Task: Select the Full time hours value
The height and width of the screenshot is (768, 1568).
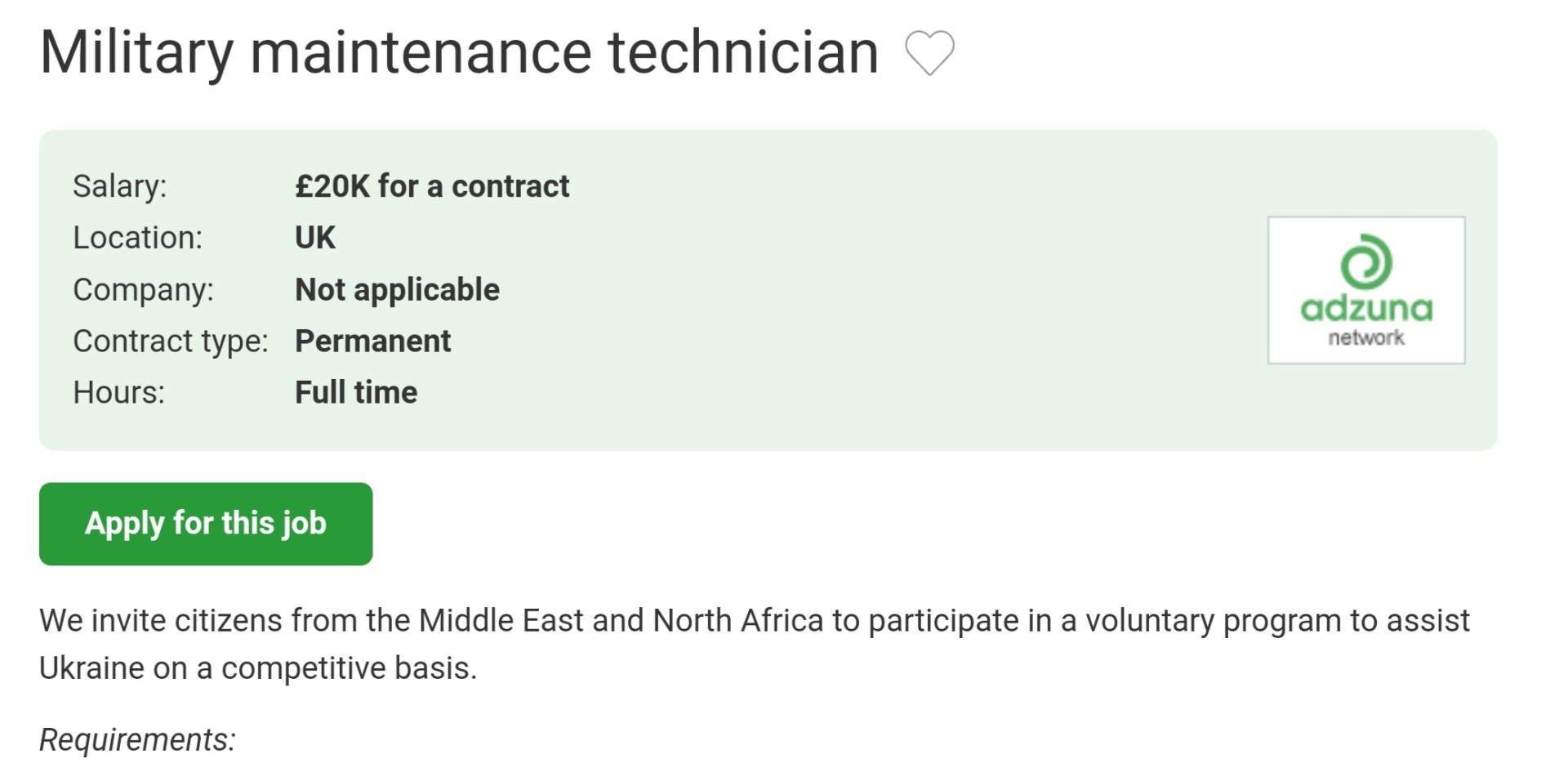Action: click(x=356, y=393)
